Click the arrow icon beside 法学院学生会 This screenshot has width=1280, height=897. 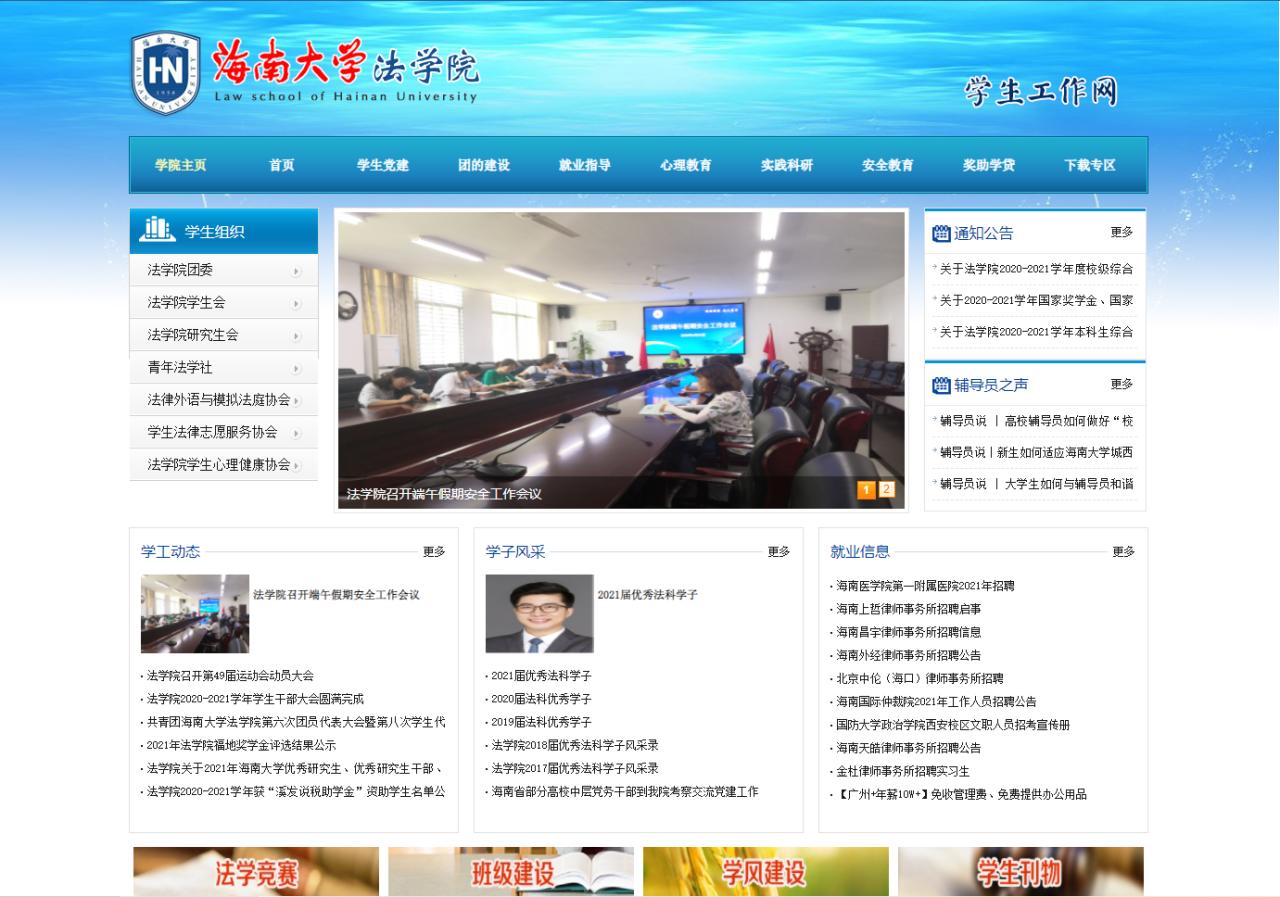(x=296, y=303)
